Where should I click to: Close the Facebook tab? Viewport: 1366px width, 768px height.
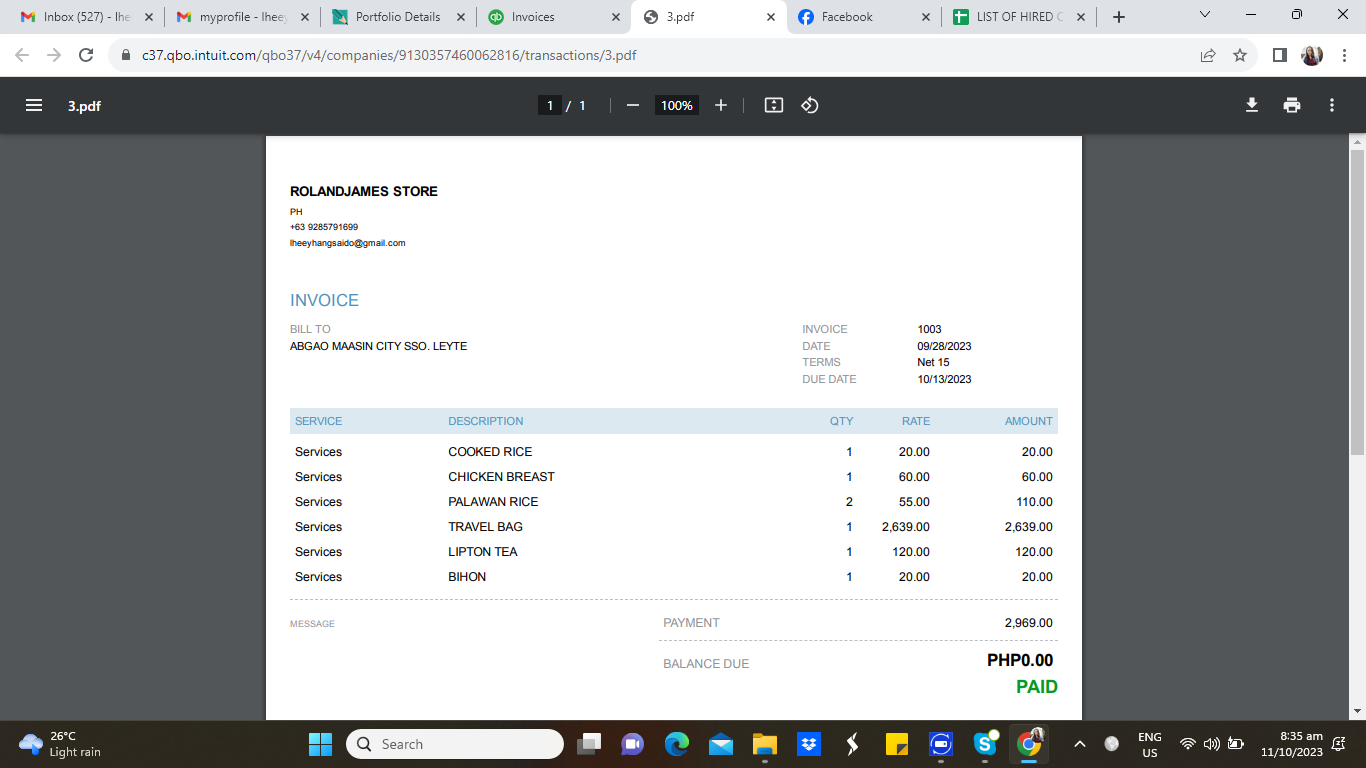click(925, 17)
